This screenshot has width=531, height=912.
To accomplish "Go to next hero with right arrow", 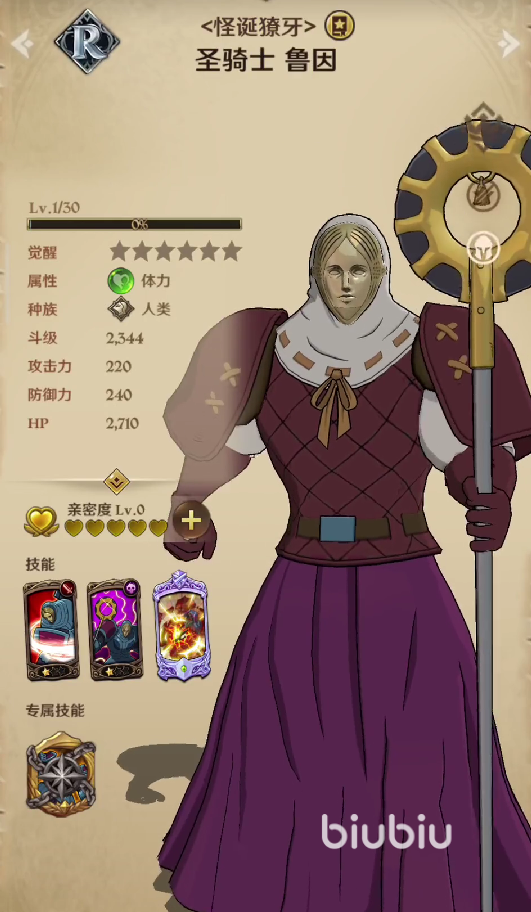I will (x=508, y=42).
